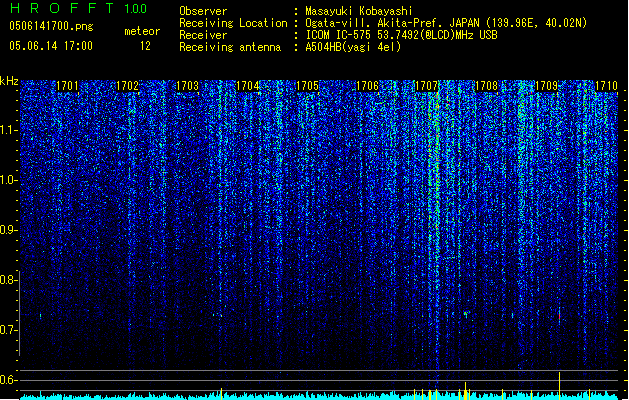Click the Observer name Masayuki Kobayashi

click(359, 11)
